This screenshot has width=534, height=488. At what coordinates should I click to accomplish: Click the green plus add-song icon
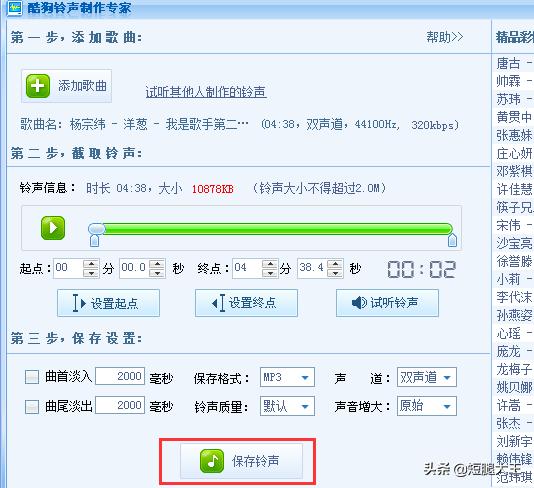tap(38, 86)
